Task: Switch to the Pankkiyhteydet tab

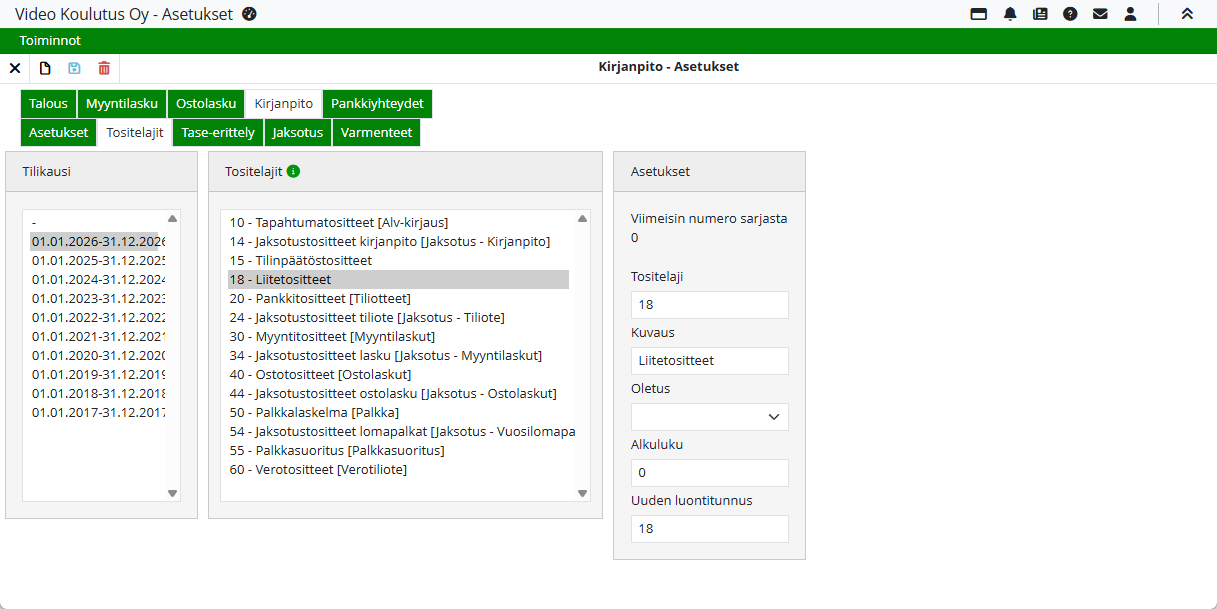Action: click(377, 104)
